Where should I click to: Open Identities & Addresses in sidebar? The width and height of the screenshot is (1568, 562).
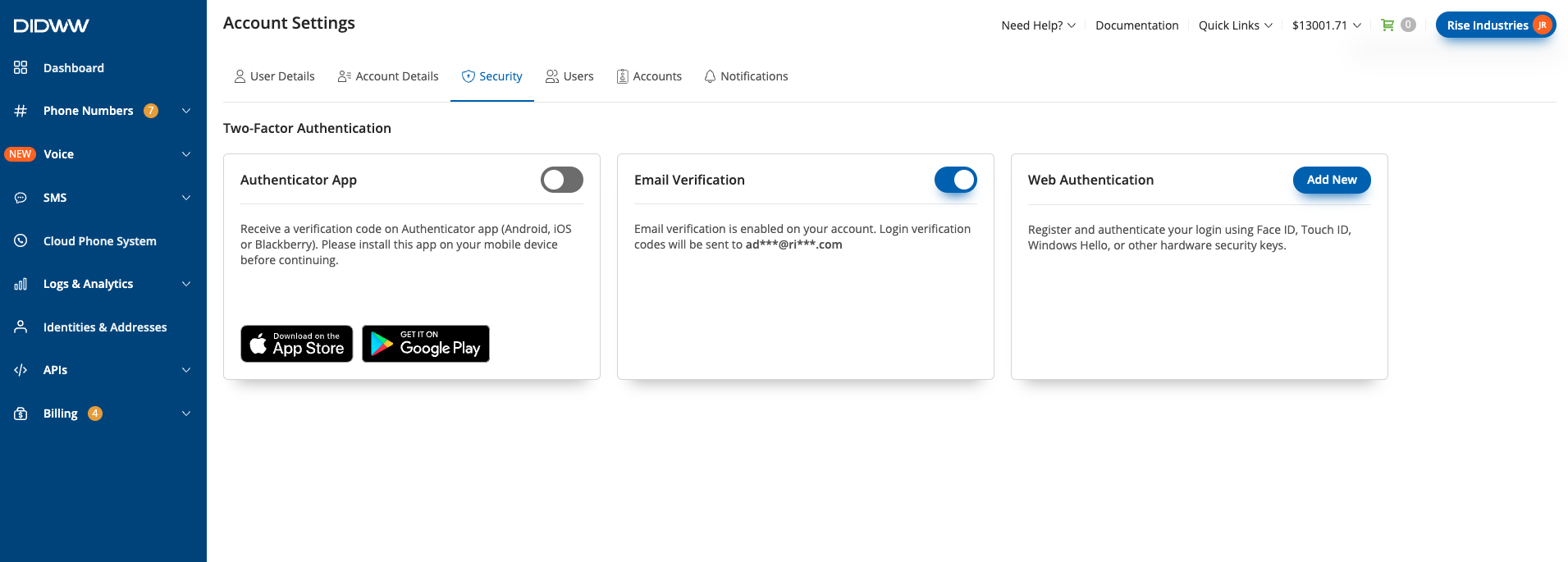tap(103, 327)
